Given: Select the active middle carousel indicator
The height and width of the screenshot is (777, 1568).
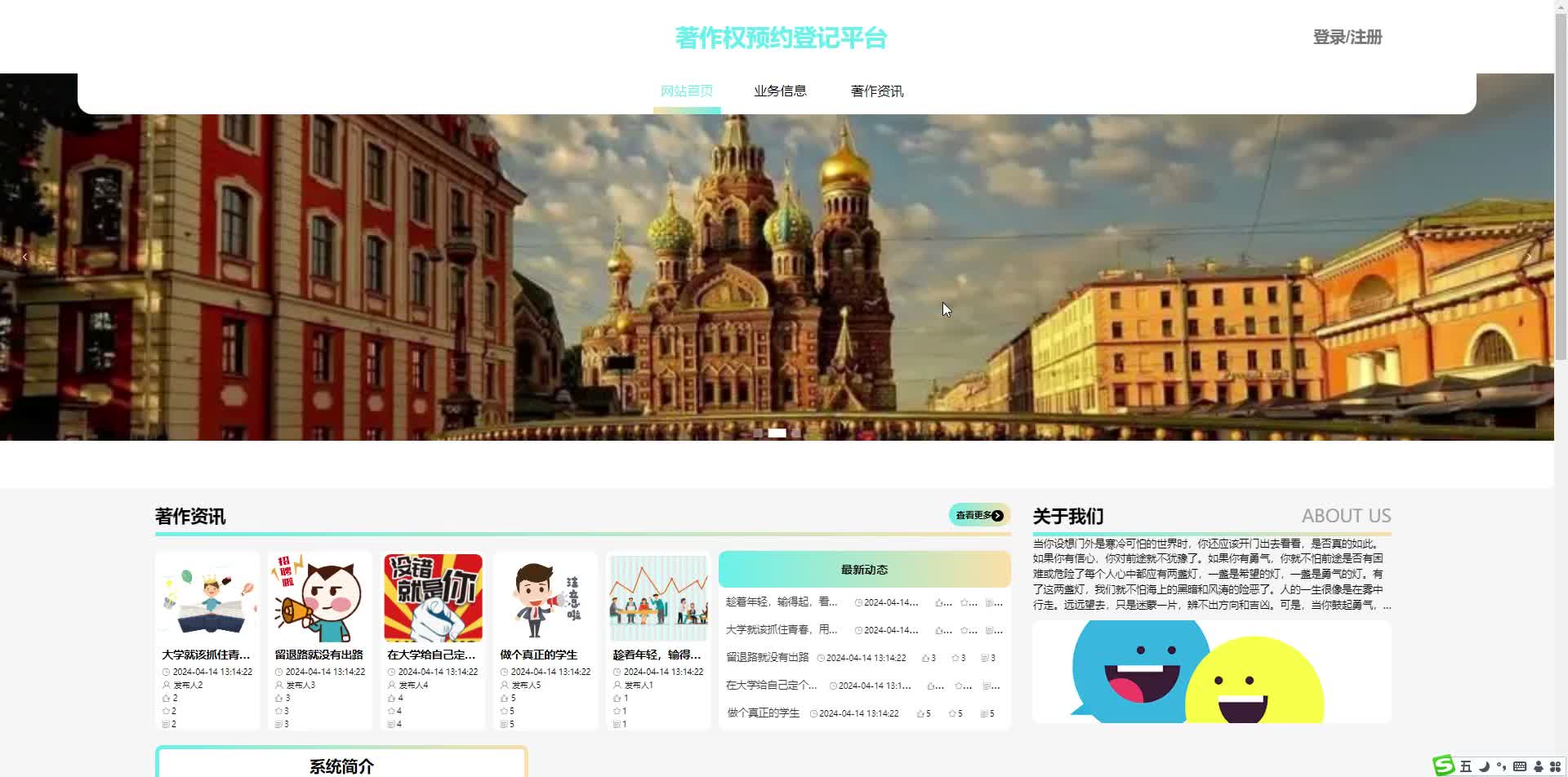Looking at the screenshot, I should [777, 433].
